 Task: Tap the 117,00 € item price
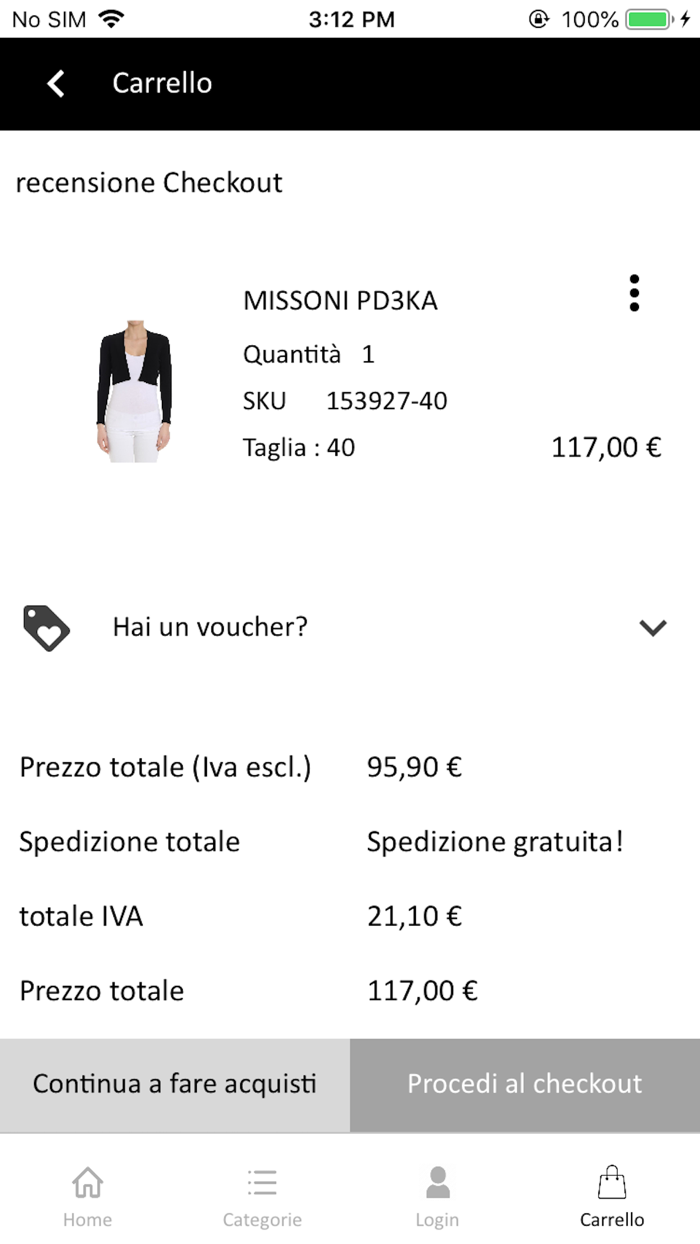tap(604, 447)
